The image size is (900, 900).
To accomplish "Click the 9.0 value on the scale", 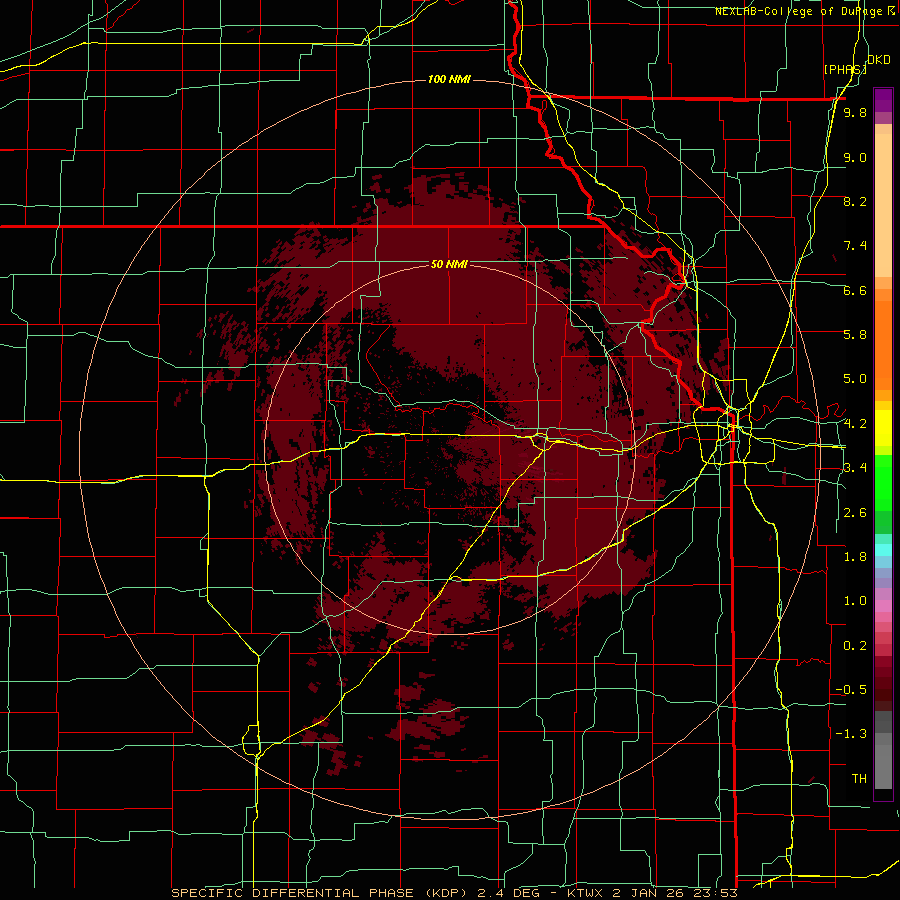I will coord(855,158).
